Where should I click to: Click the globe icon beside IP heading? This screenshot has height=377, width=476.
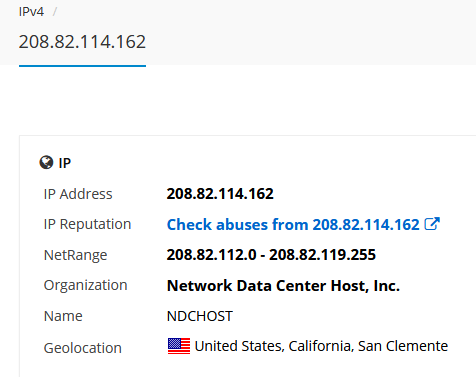tap(46, 163)
